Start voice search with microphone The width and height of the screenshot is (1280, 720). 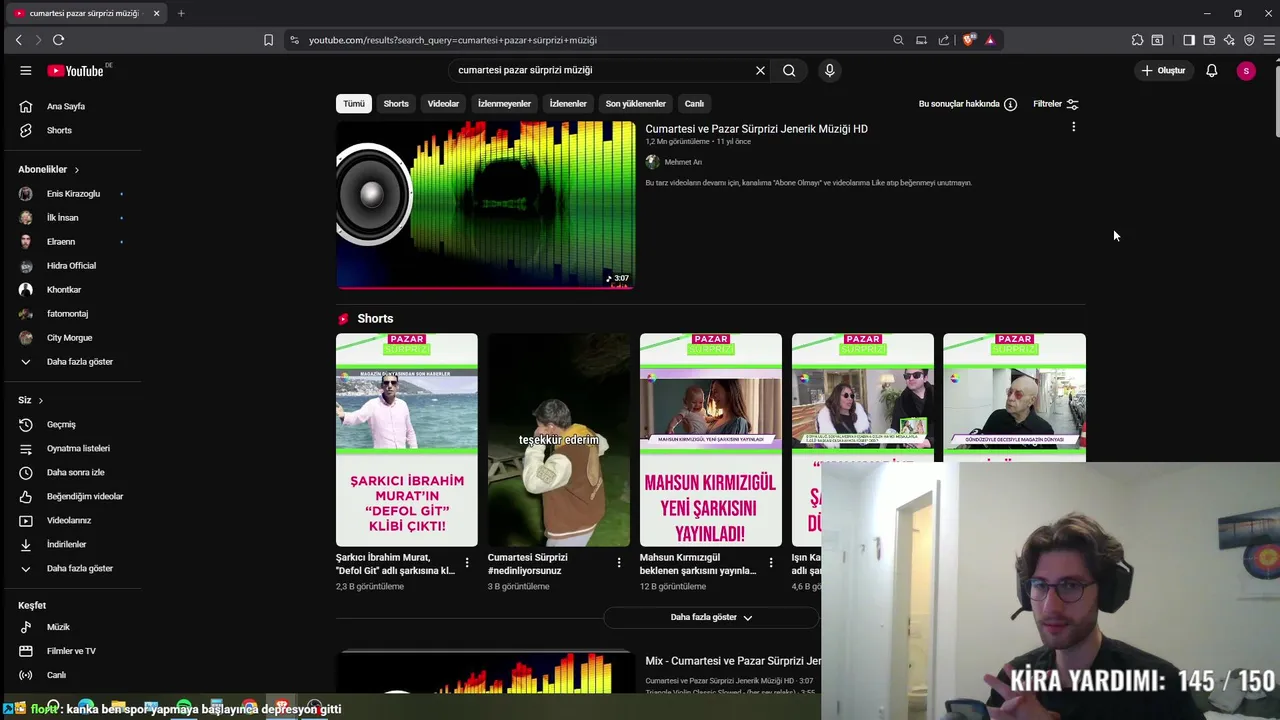[x=829, y=70]
